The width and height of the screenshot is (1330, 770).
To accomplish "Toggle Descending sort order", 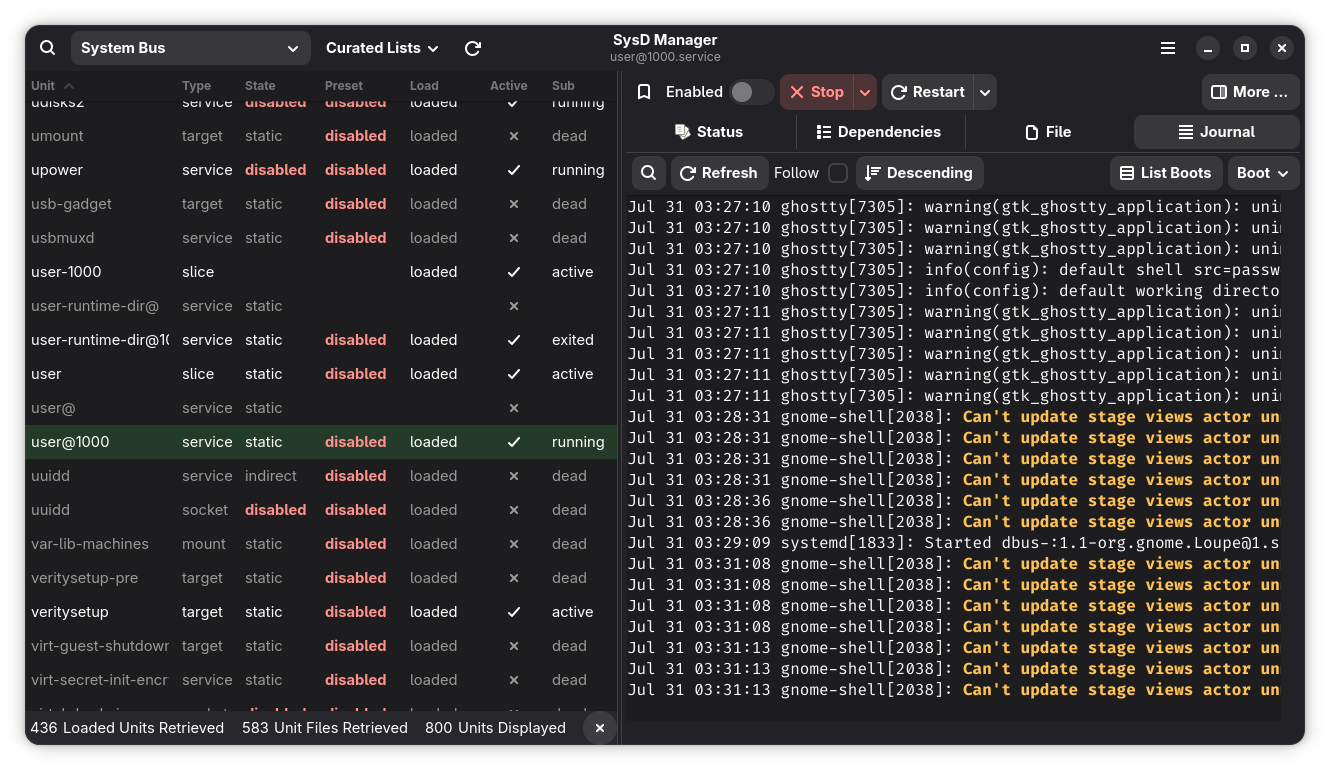I will point(920,173).
